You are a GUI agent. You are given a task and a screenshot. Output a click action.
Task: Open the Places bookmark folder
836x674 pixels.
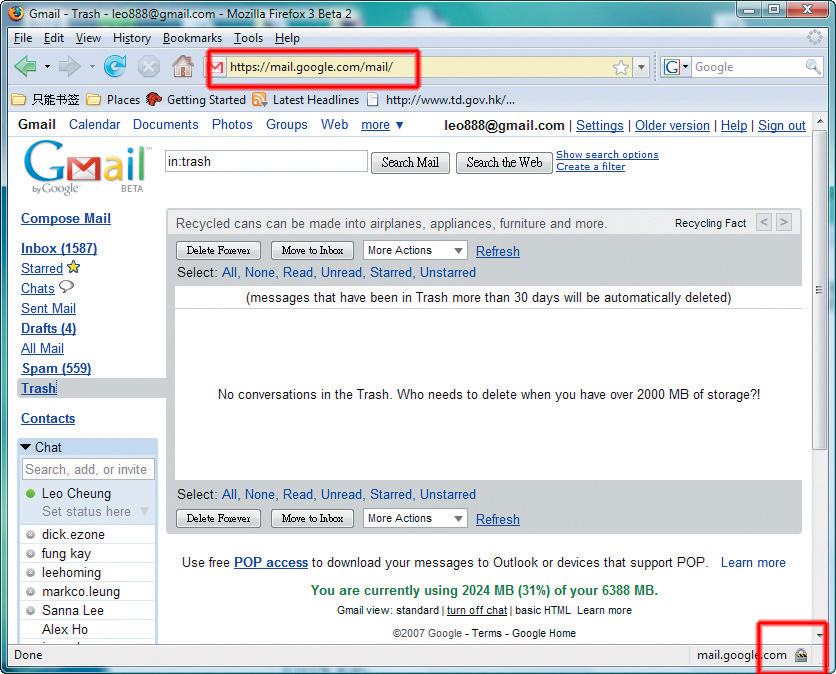(x=113, y=100)
